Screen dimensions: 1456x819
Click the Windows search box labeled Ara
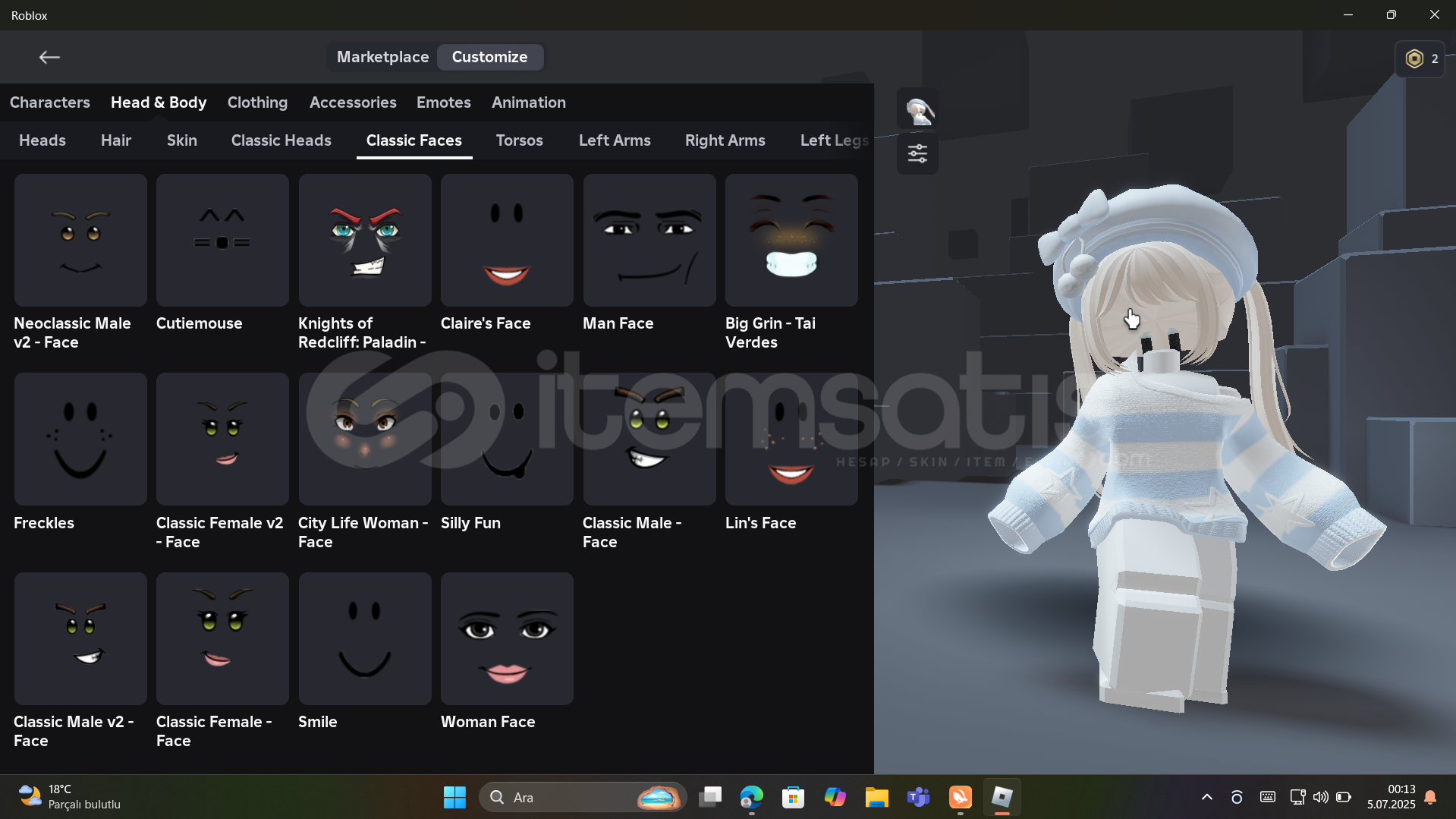583,797
